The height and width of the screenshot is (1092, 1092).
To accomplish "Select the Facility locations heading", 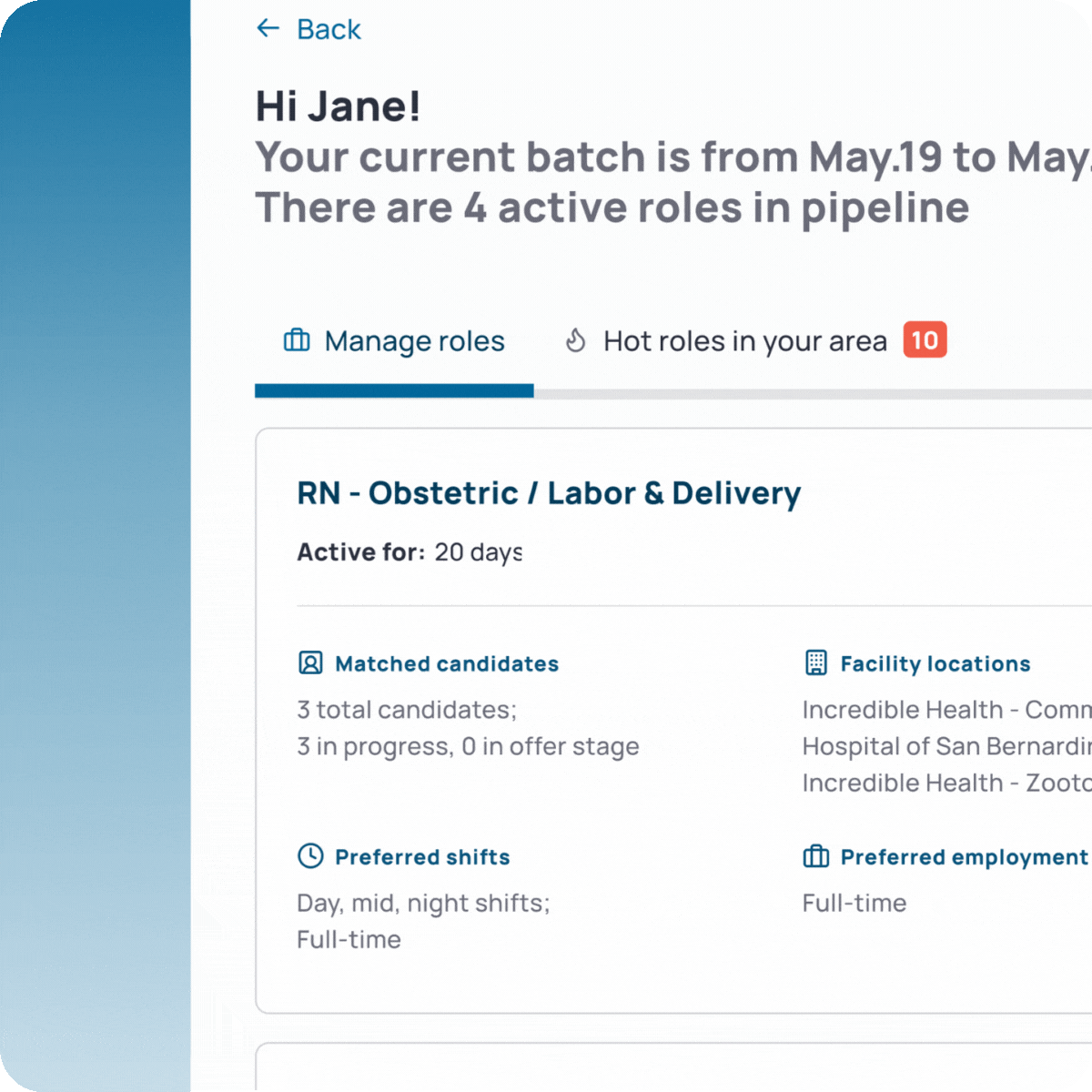I will click(935, 664).
